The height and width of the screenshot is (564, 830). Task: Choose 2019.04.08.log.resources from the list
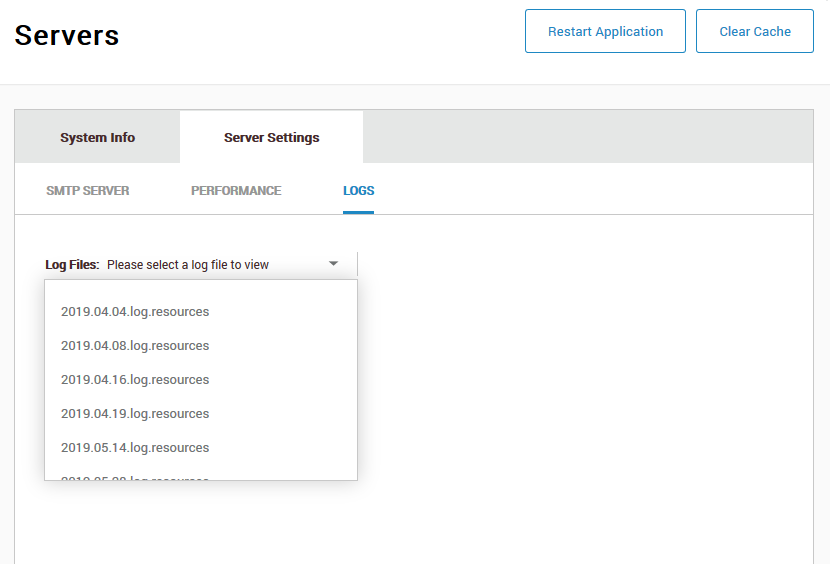[201, 345]
